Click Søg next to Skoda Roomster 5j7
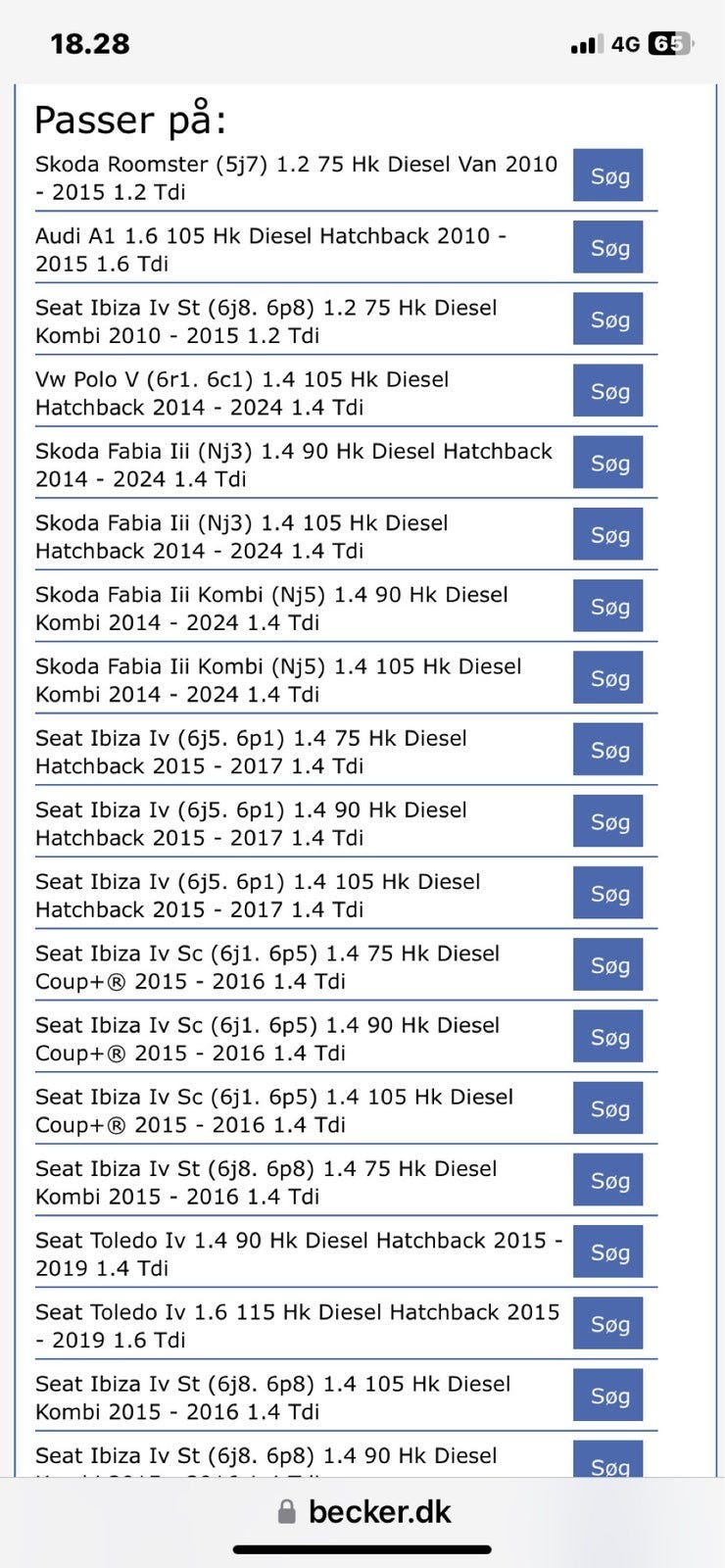725x1568 pixels. pos(607,175)
